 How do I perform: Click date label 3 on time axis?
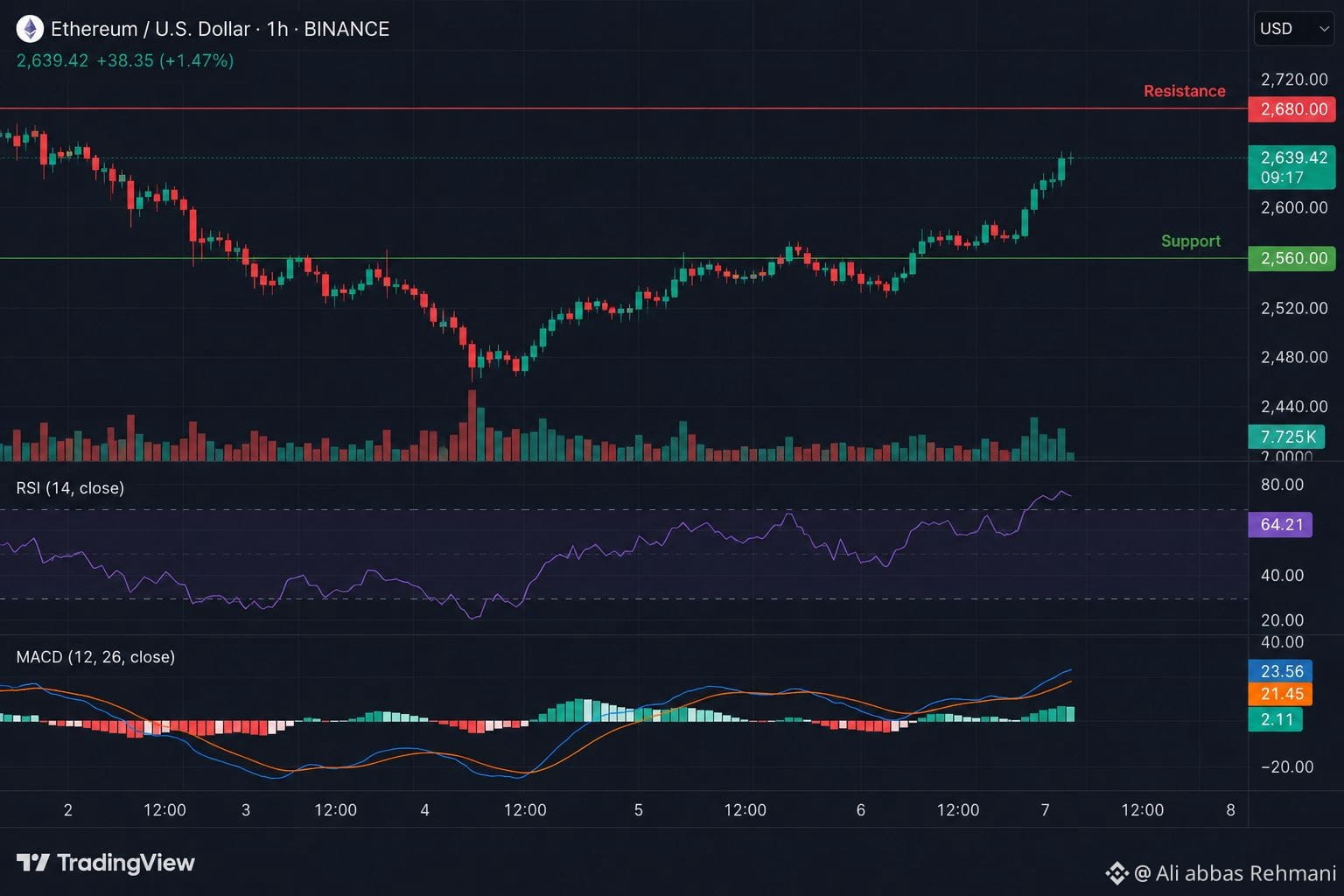click(x=246, y=810)
